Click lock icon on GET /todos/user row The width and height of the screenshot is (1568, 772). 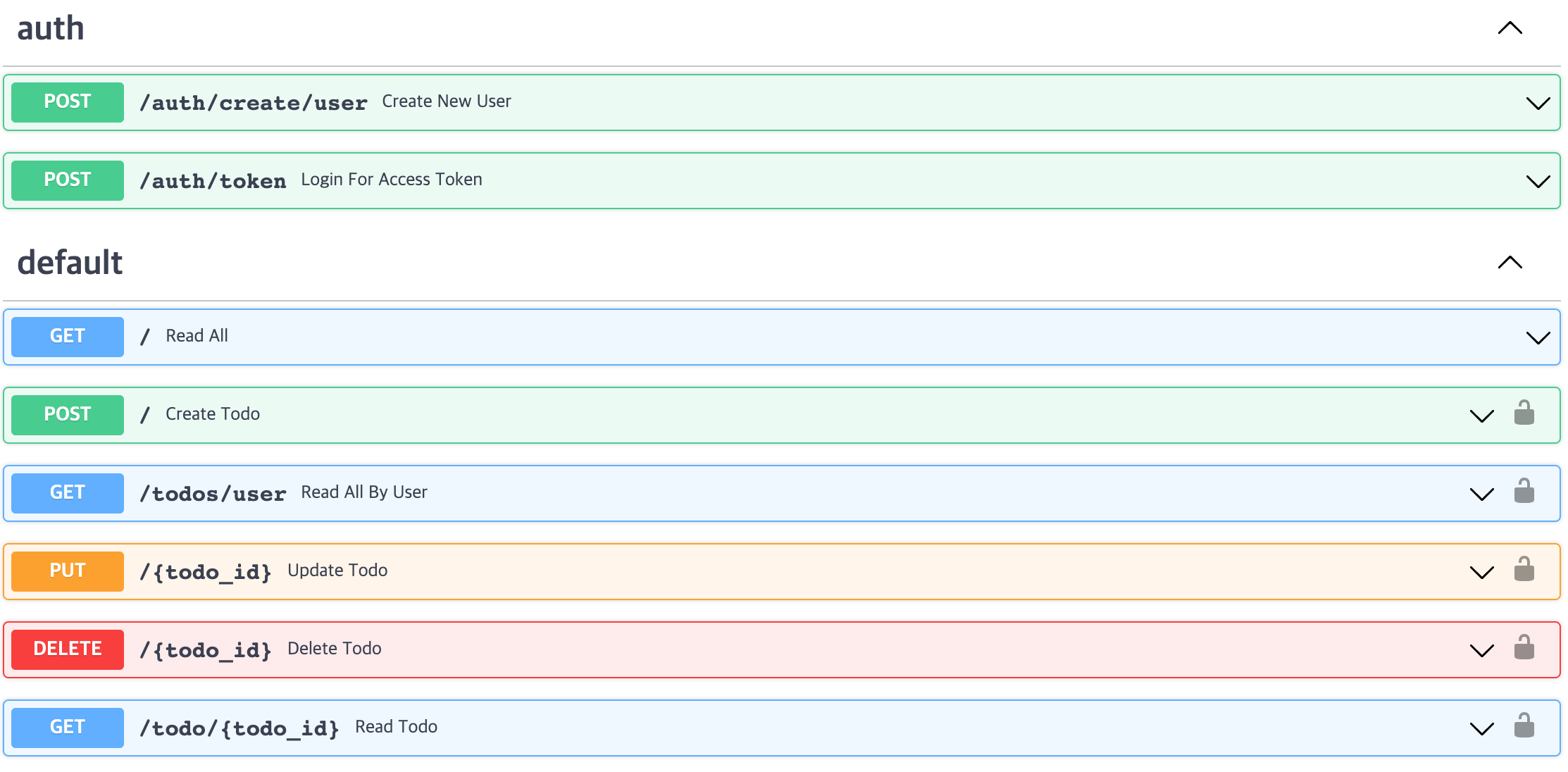point(1524,492)
